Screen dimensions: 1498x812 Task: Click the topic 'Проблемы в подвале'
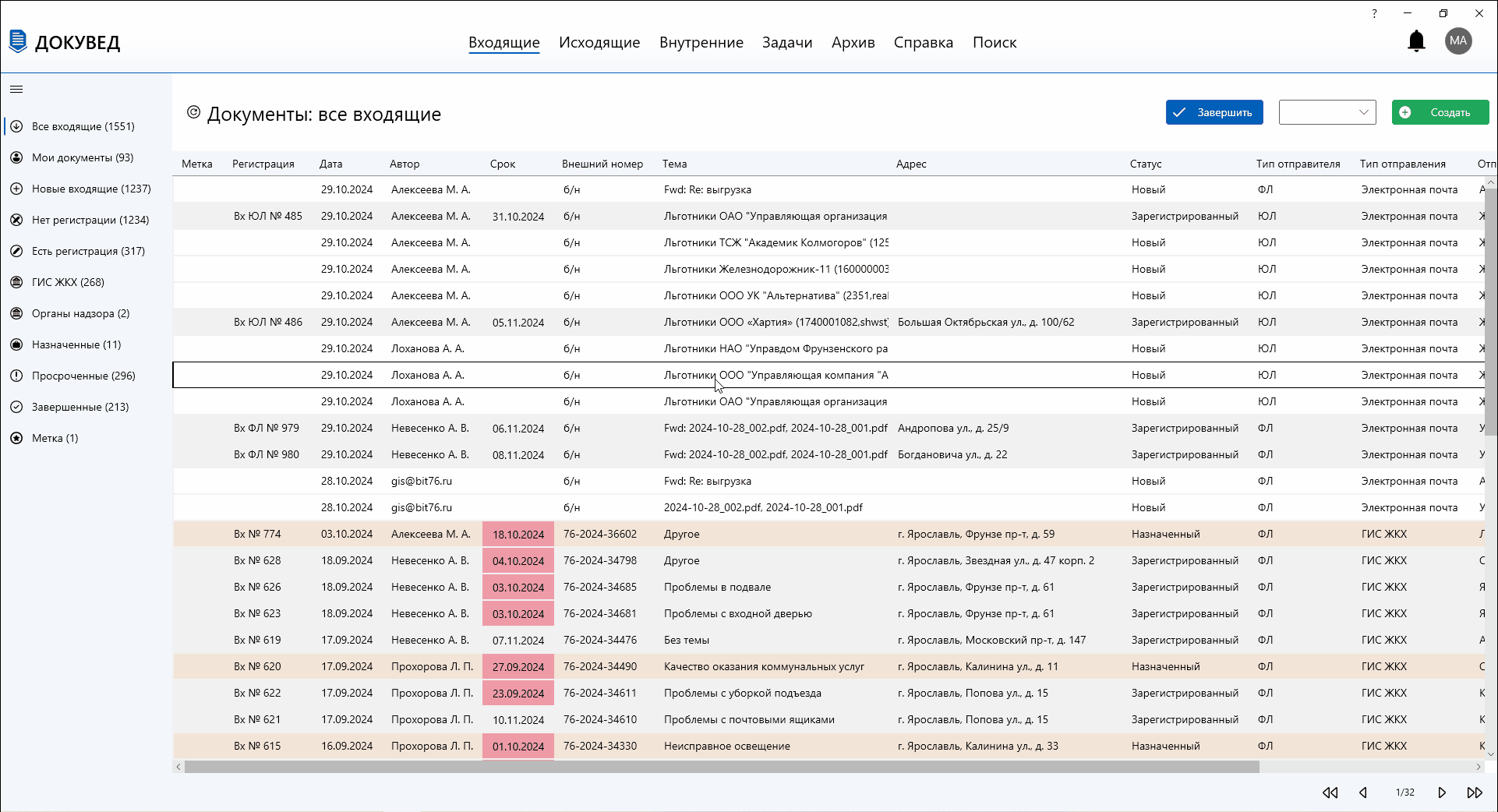(x=717, y=587)
